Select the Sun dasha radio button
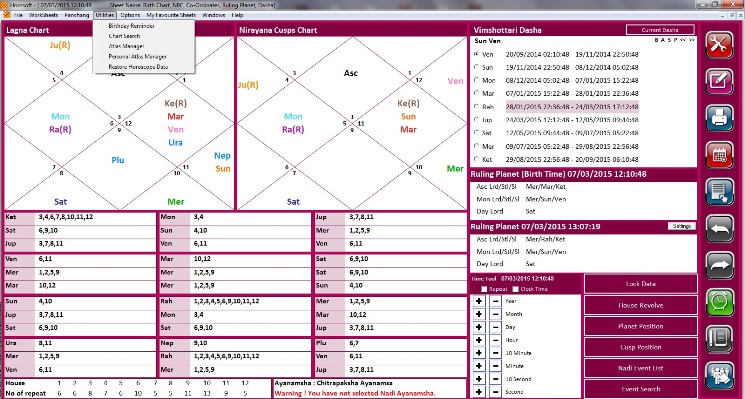The width and height of the screenshot is (745, 399). (477, 67)
